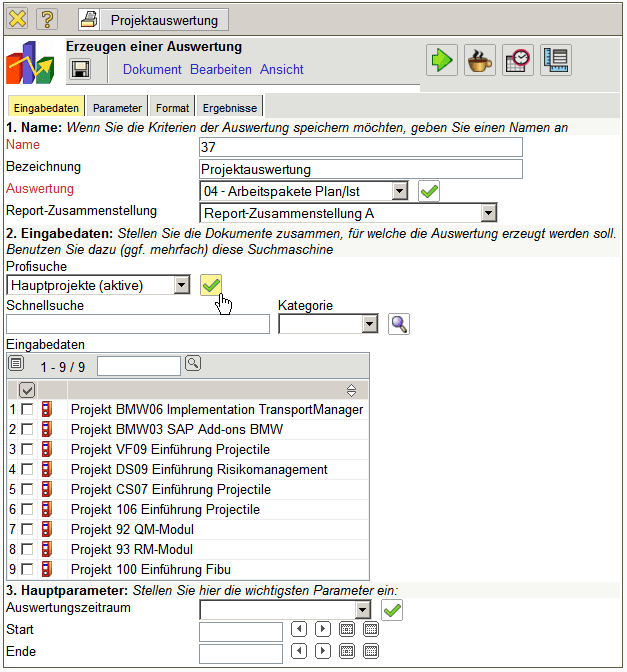Open help via question mark icon
Image resolution: width=627 pixels, height=672 pixels.
47,20
